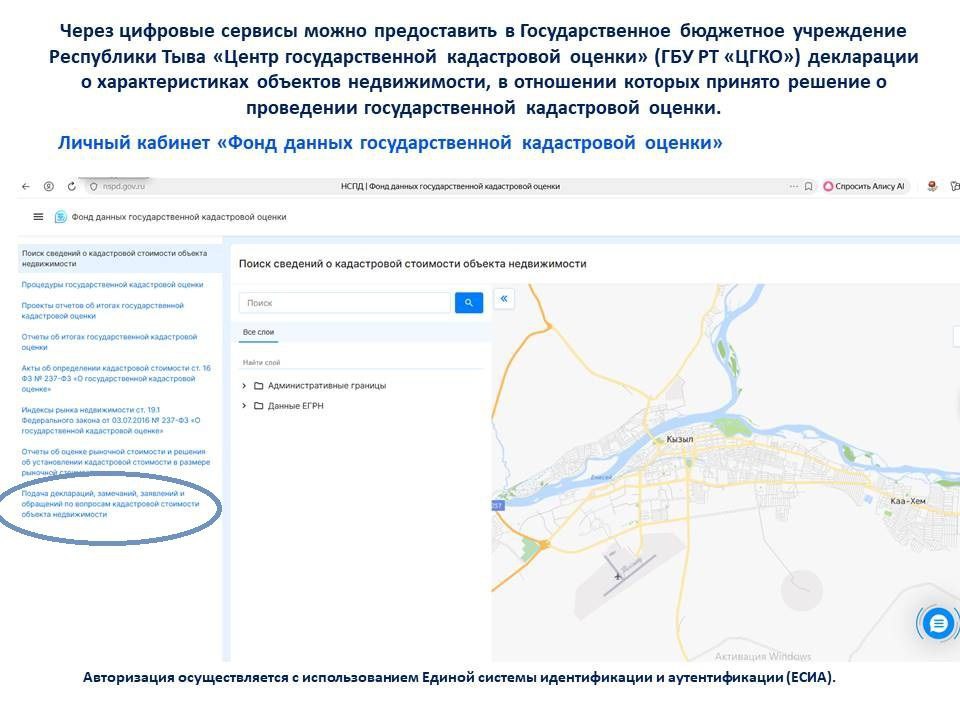Click the Поиск input field
Screen dimensions: 960x720
tap(345, 303)
